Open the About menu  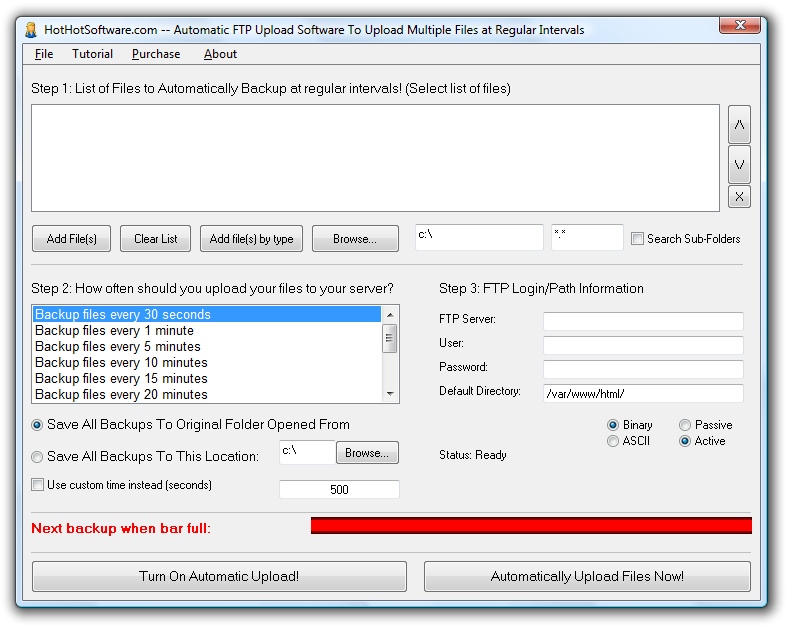coord(220,54)
